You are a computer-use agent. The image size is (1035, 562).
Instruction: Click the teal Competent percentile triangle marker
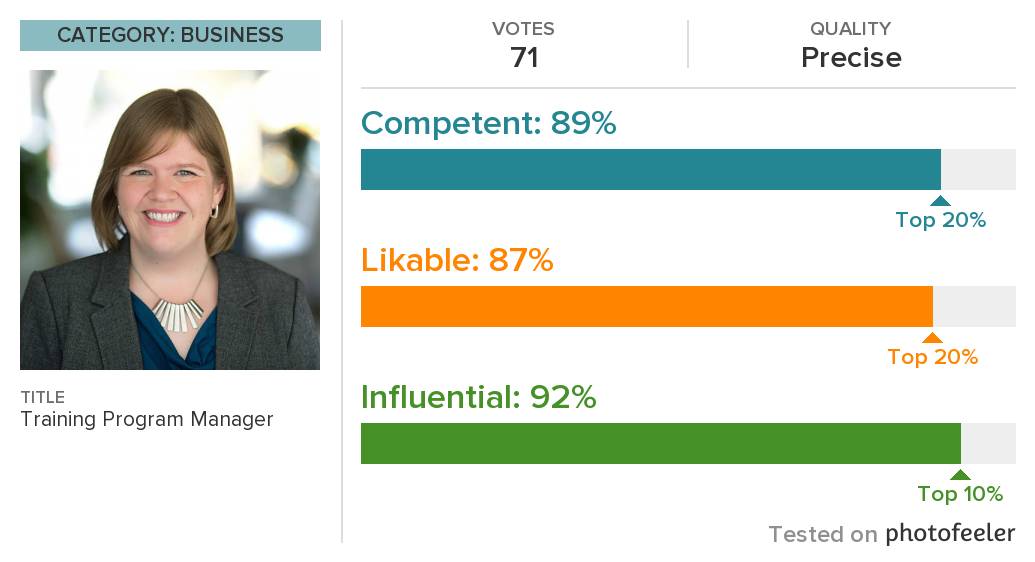tap(940, 201)
